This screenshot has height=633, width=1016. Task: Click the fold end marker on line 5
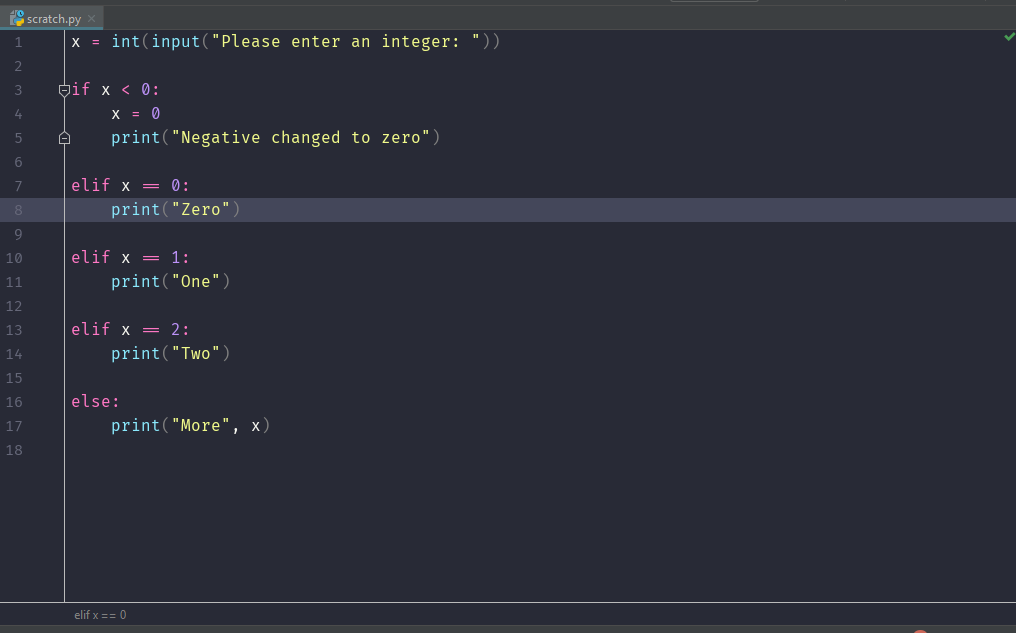[x=64, y=138]
